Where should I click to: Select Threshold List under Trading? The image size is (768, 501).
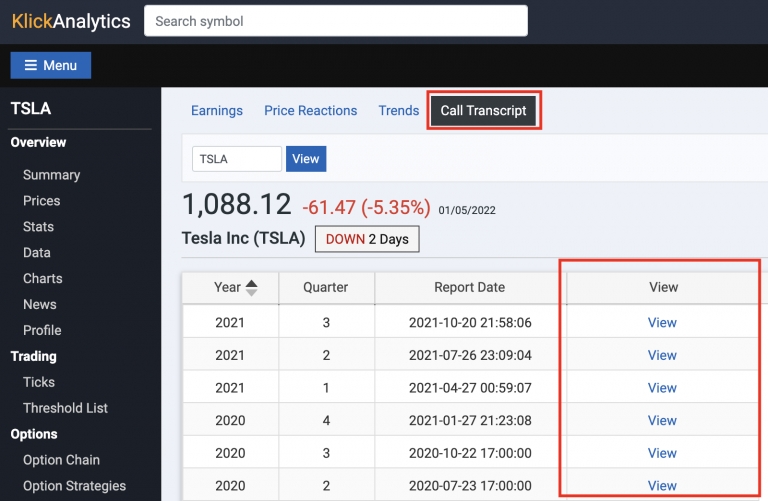point(65,408)
